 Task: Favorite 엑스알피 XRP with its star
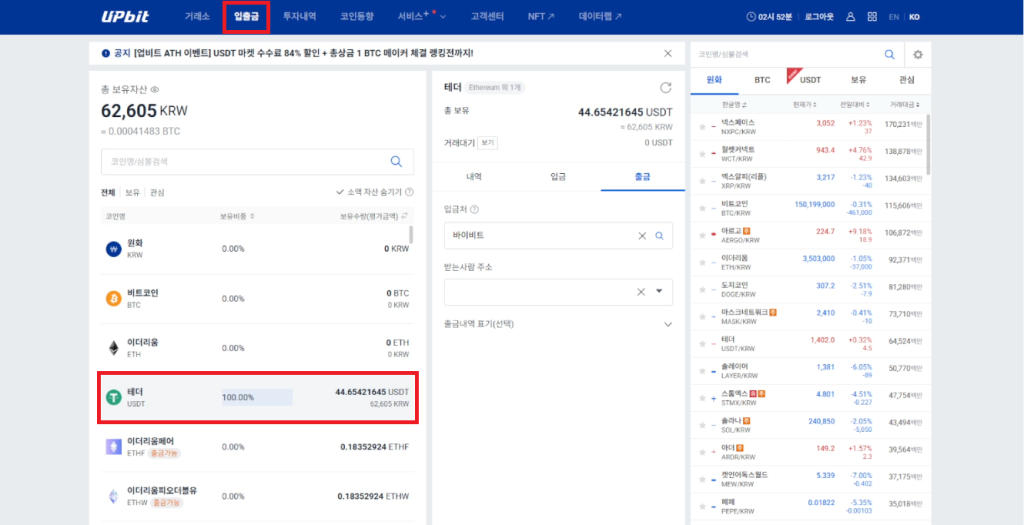702,180
